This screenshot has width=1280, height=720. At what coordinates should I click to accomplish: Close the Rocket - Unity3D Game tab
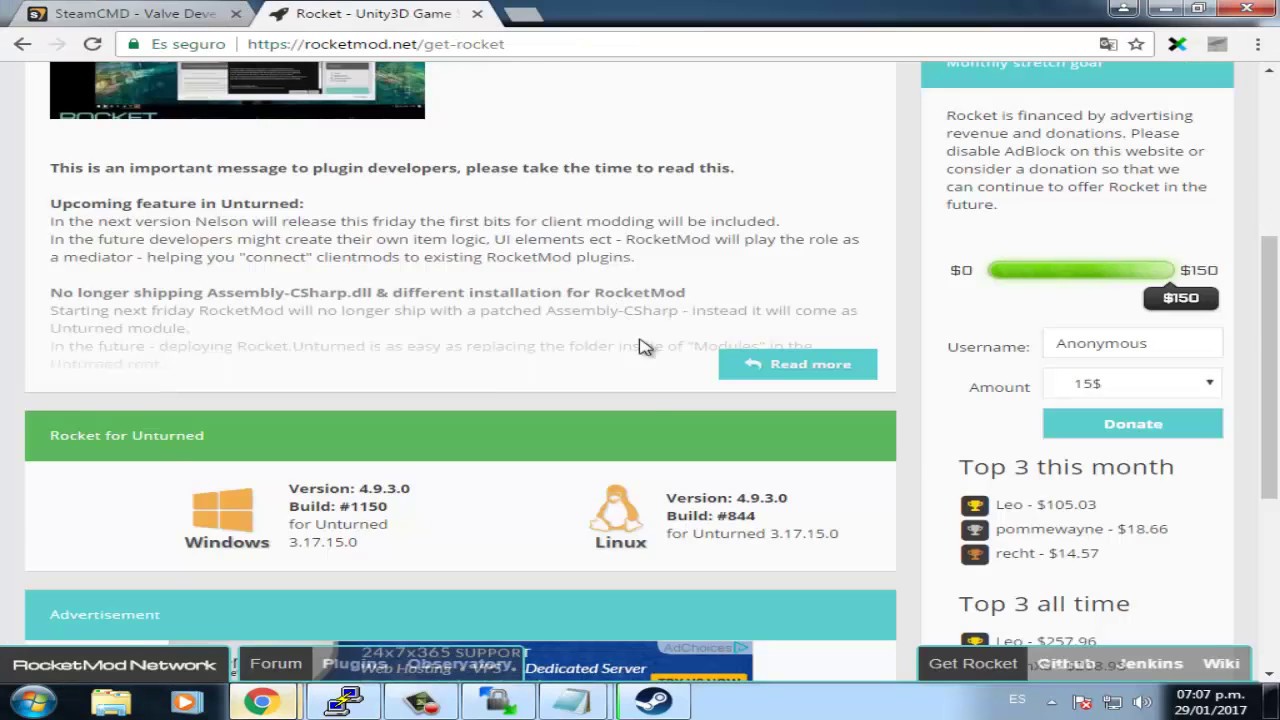477,14
